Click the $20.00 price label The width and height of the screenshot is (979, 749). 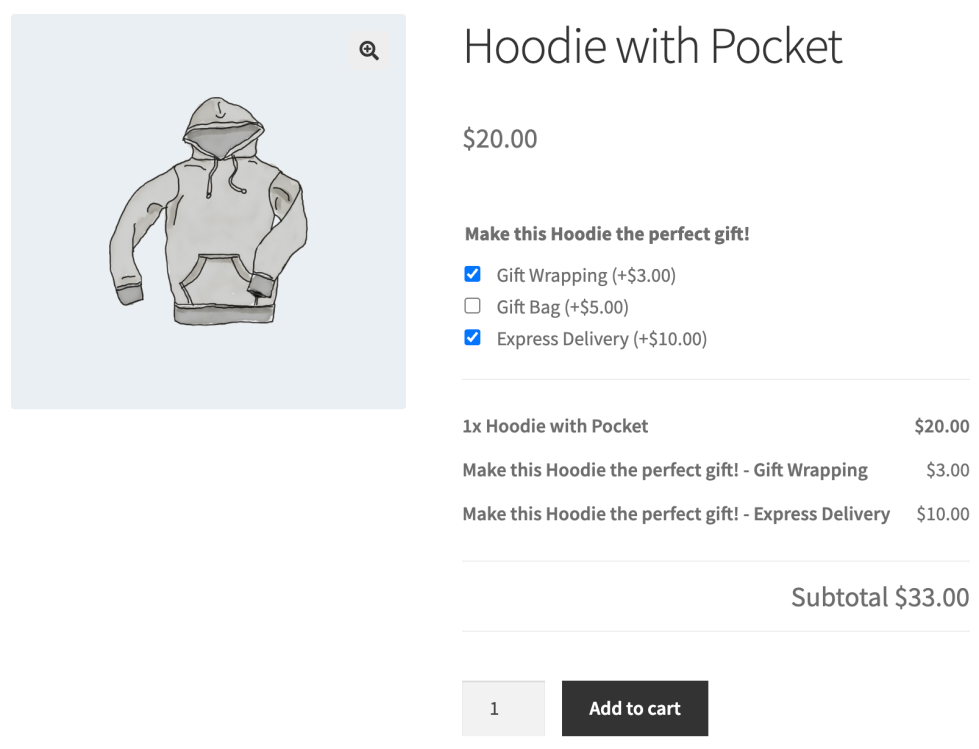pyautogui.click(x=499, y=139)
